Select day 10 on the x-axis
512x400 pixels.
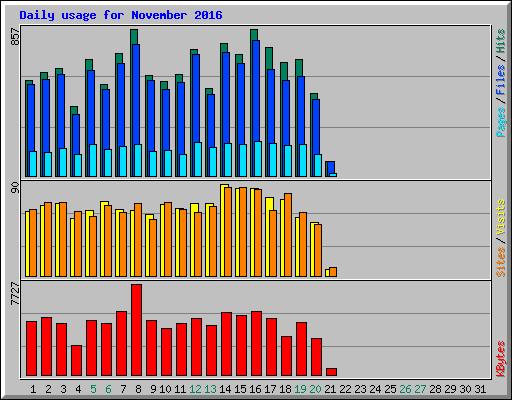165,389
